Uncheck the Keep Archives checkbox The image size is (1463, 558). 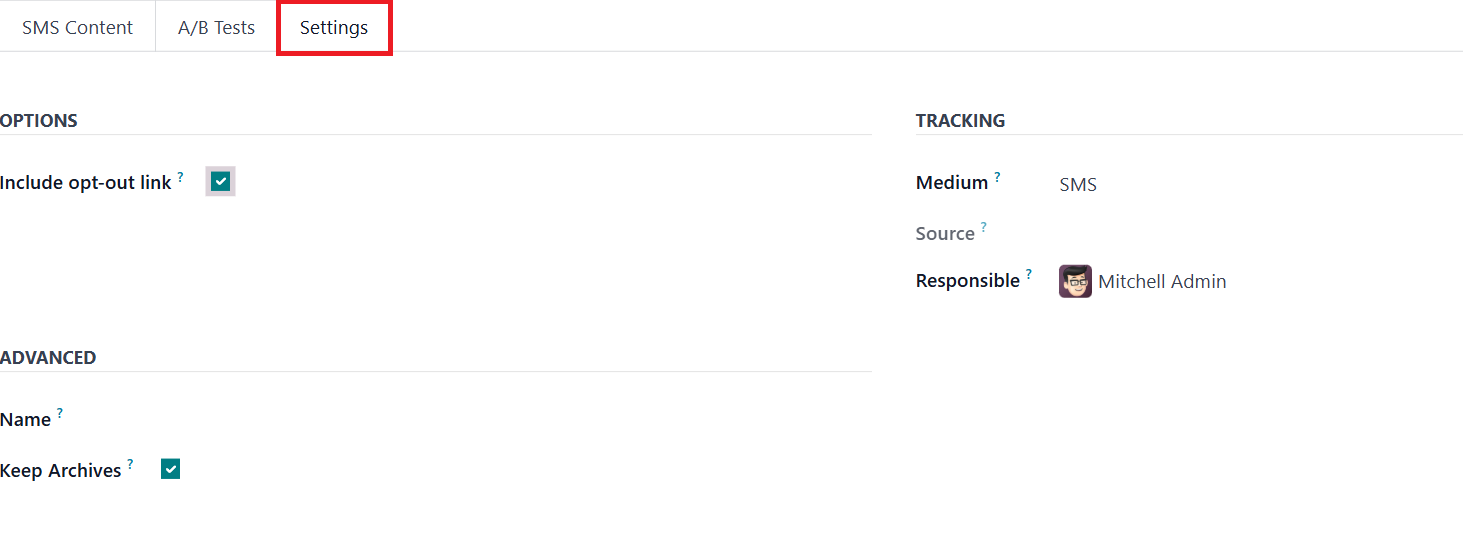[x=170, y=469]
